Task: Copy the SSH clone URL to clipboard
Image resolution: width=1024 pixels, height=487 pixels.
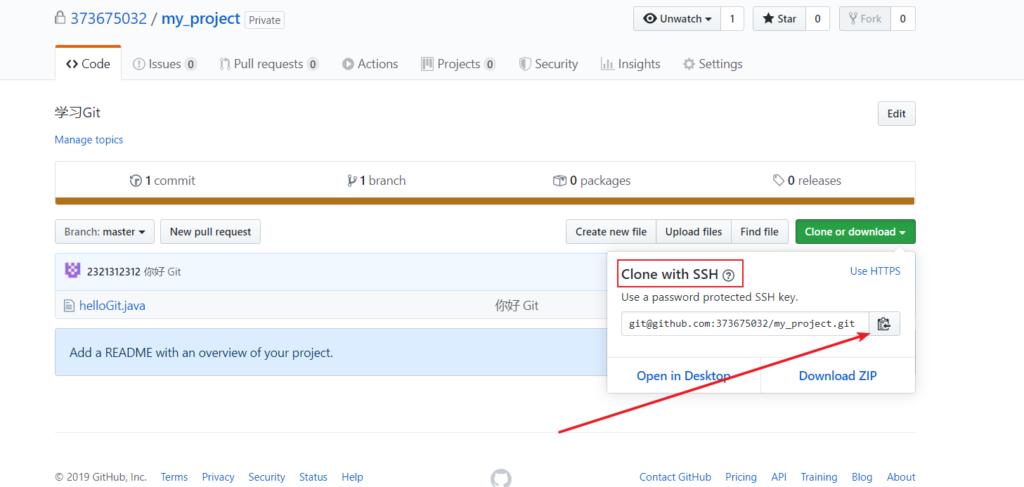Action: pyautogui.click(x=884, y=324)
